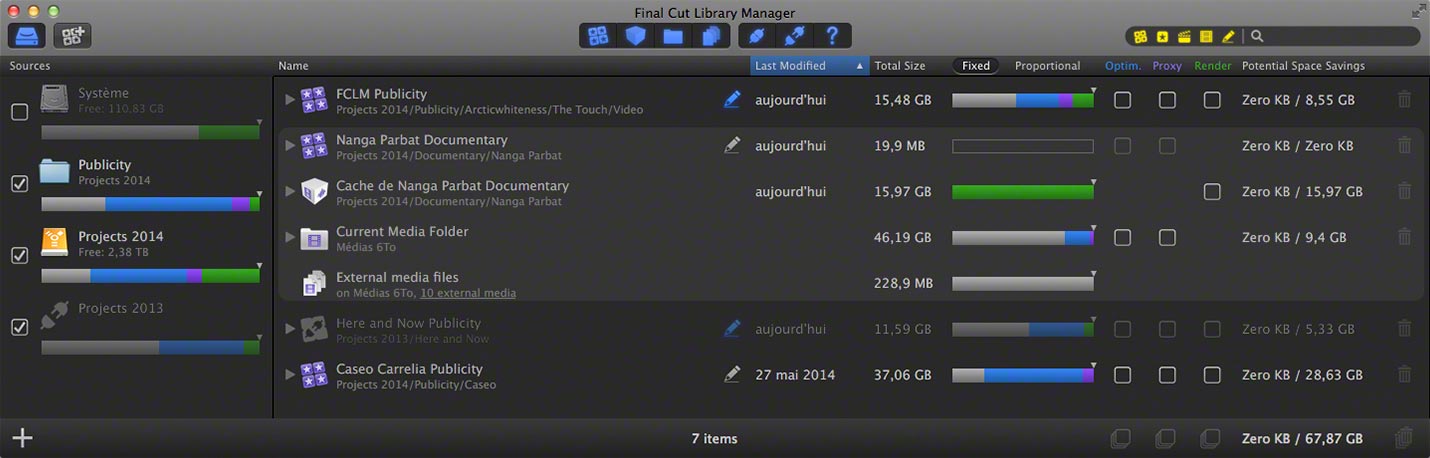Expand the Cache de Nanga Parbat Documentary row
The width and height of the screenshot is (1430, 458).
(x=290, y=191)
